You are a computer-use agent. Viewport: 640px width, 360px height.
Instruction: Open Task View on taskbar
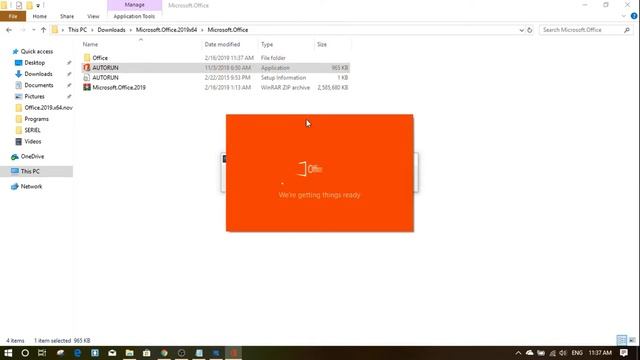point(42,353)
